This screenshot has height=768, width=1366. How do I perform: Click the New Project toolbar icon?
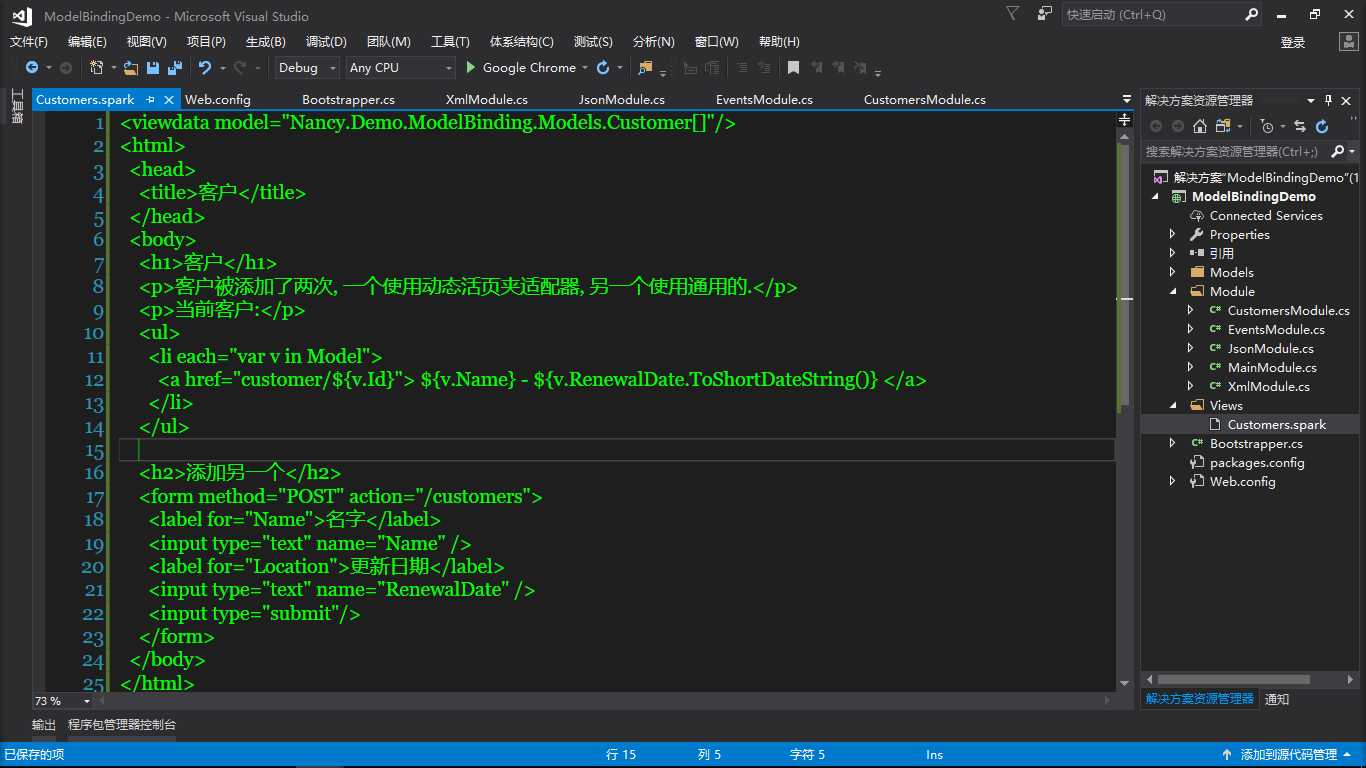pyautogui.click(x=96, y=68)
